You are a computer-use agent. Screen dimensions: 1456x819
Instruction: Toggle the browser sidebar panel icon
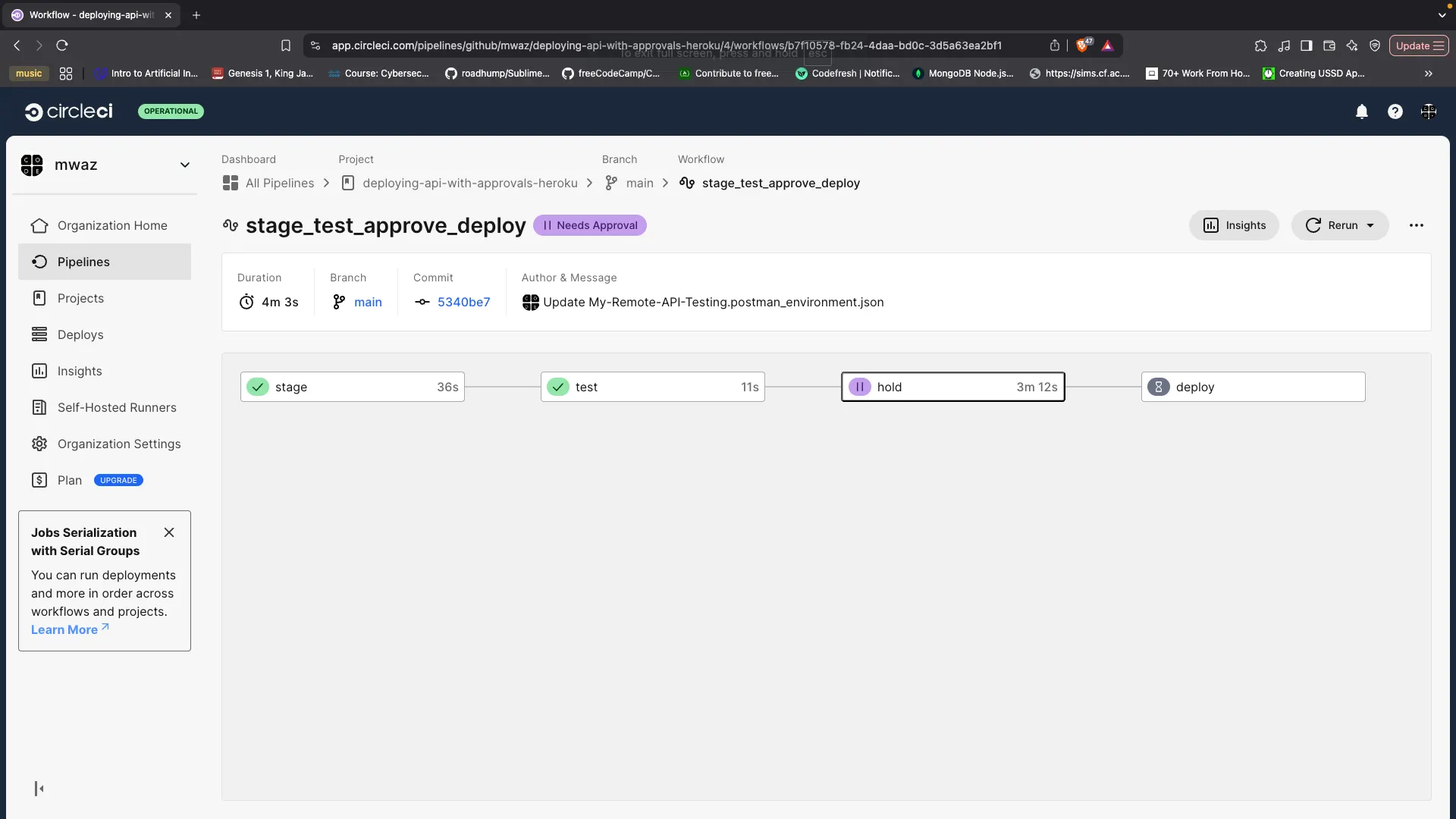1306,45
